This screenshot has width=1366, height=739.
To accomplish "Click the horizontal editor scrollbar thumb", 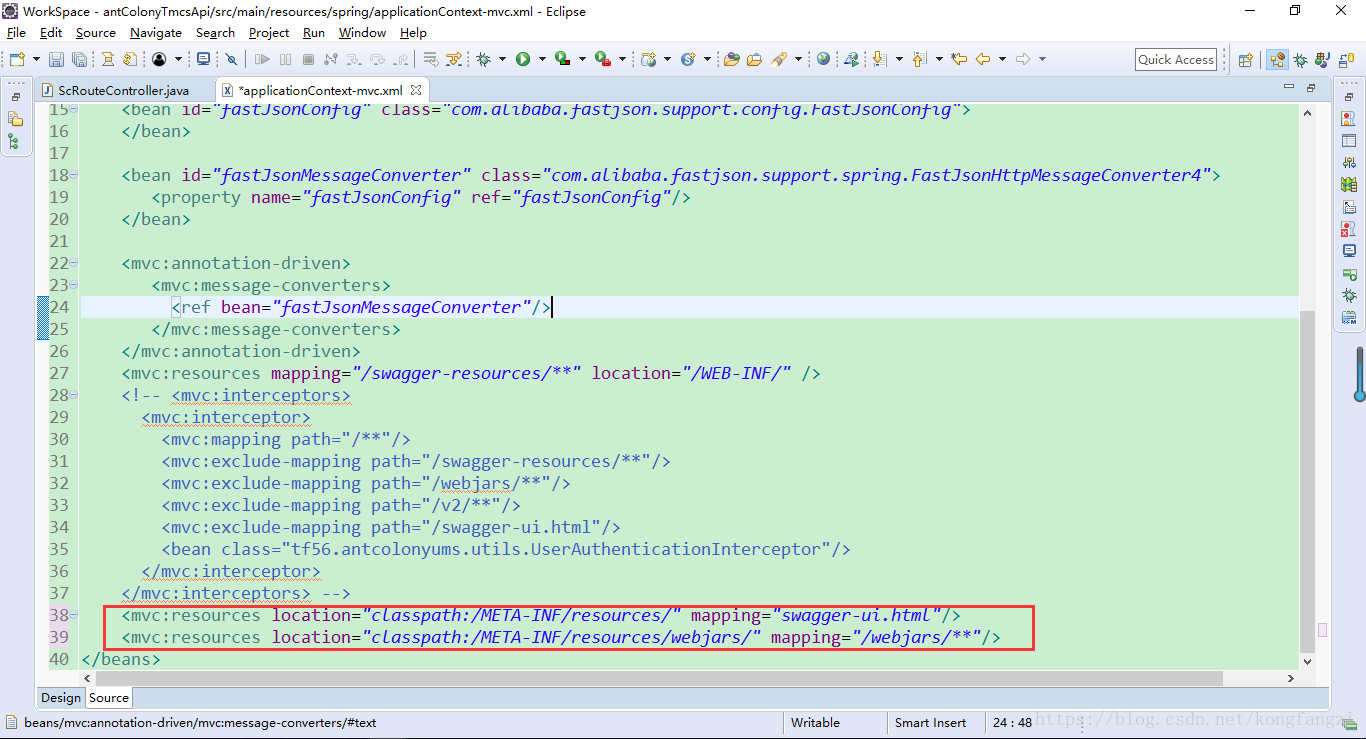I will click(659, 678).
